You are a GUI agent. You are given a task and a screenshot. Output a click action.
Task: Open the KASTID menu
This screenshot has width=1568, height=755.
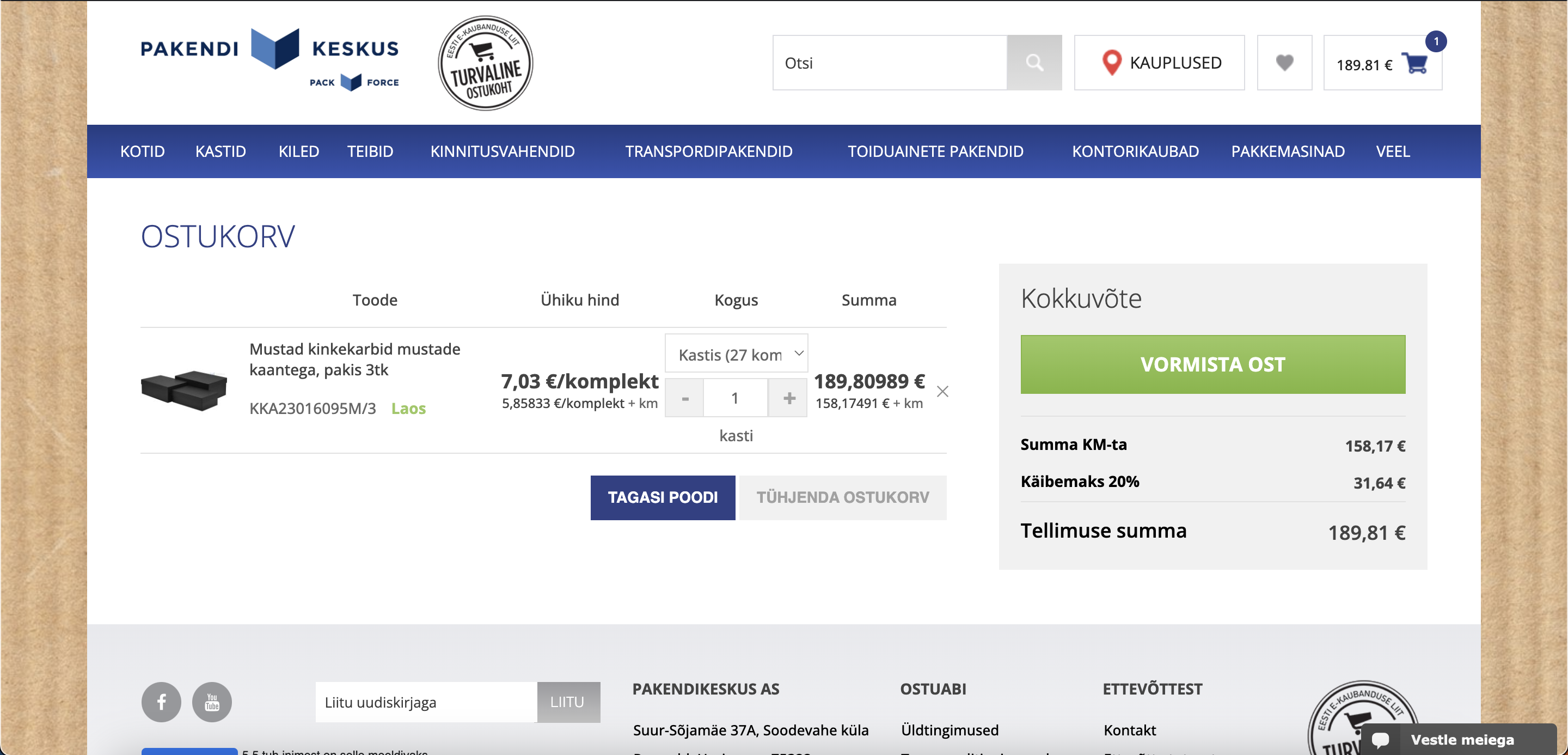(220, 151)
